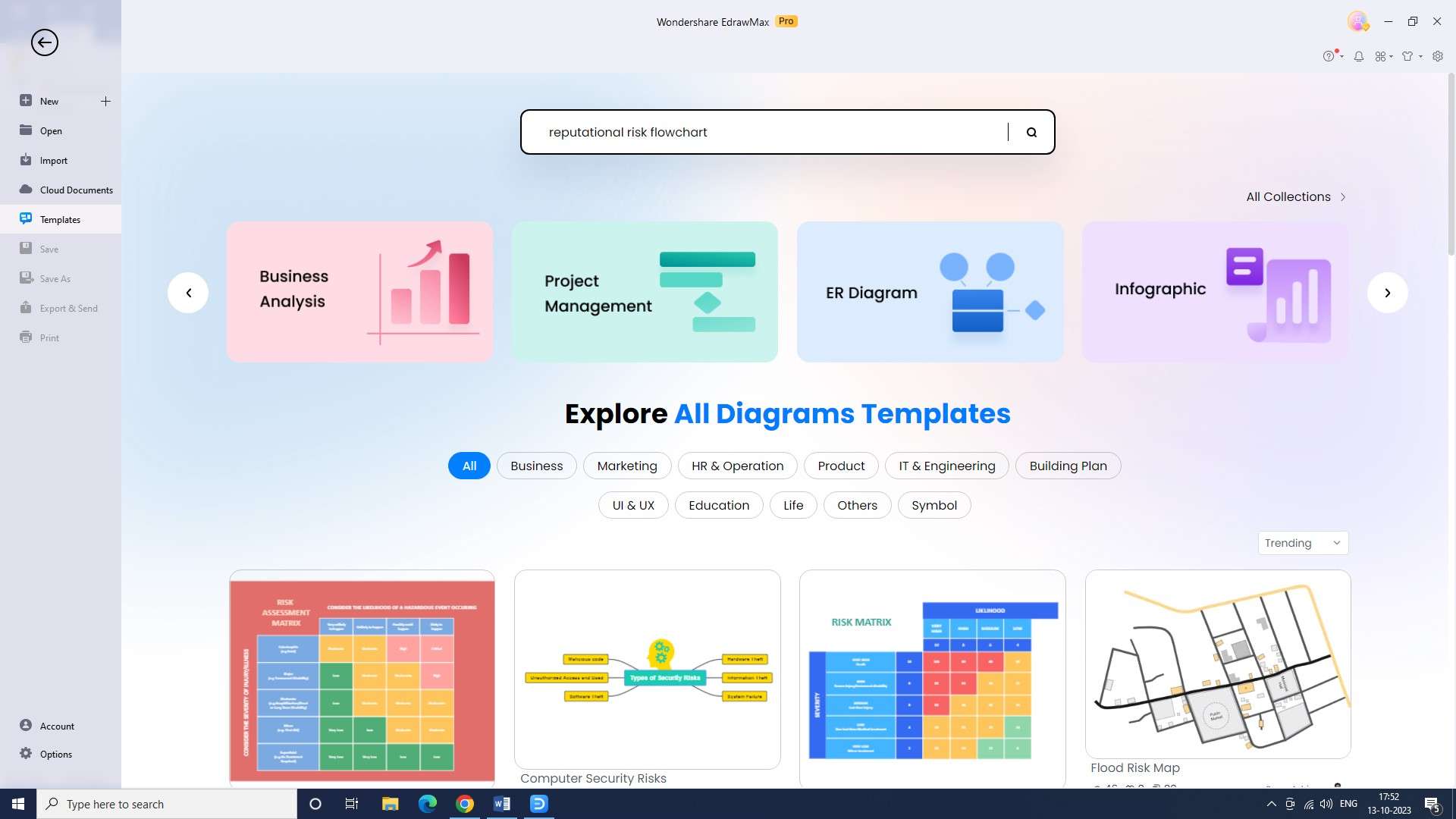Viewport: 1456px width, 819px height.
Task: Click the back arrow circle icon
Action: [45, 42]
